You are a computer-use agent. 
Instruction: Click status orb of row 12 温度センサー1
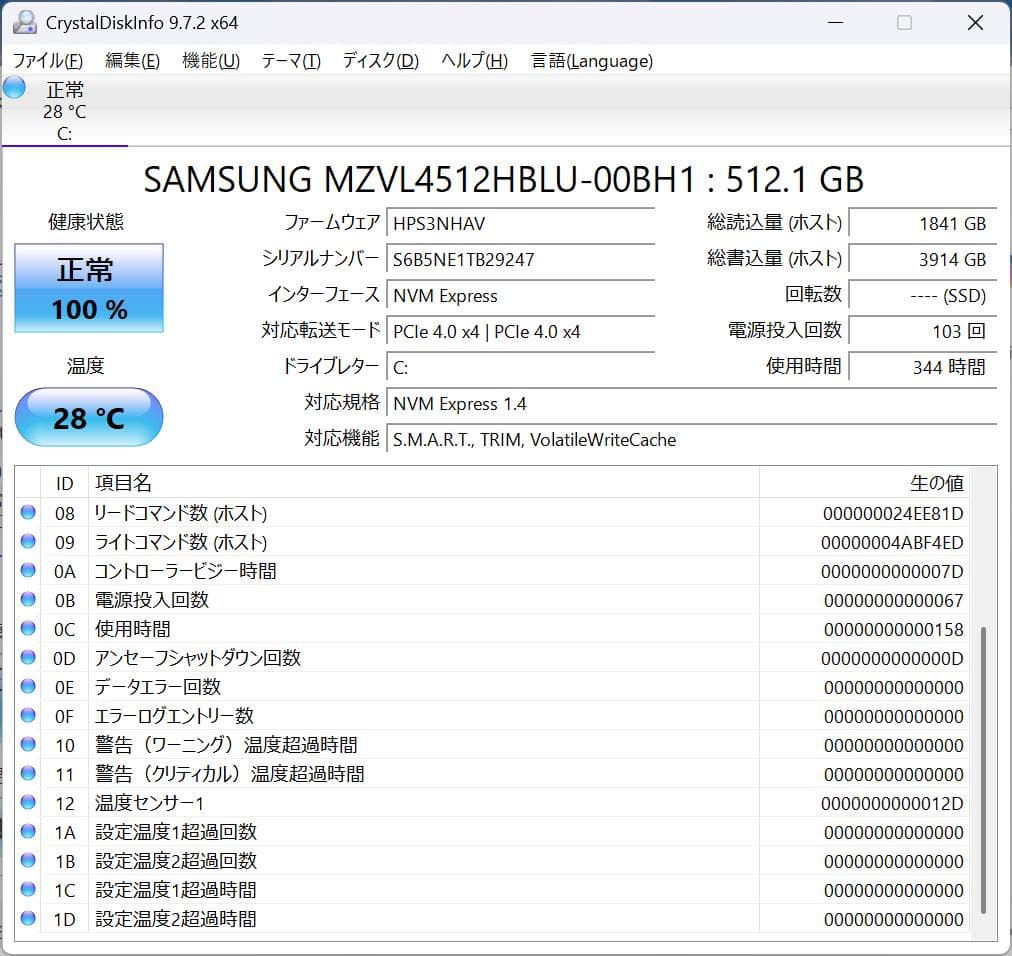coord(28,802)
